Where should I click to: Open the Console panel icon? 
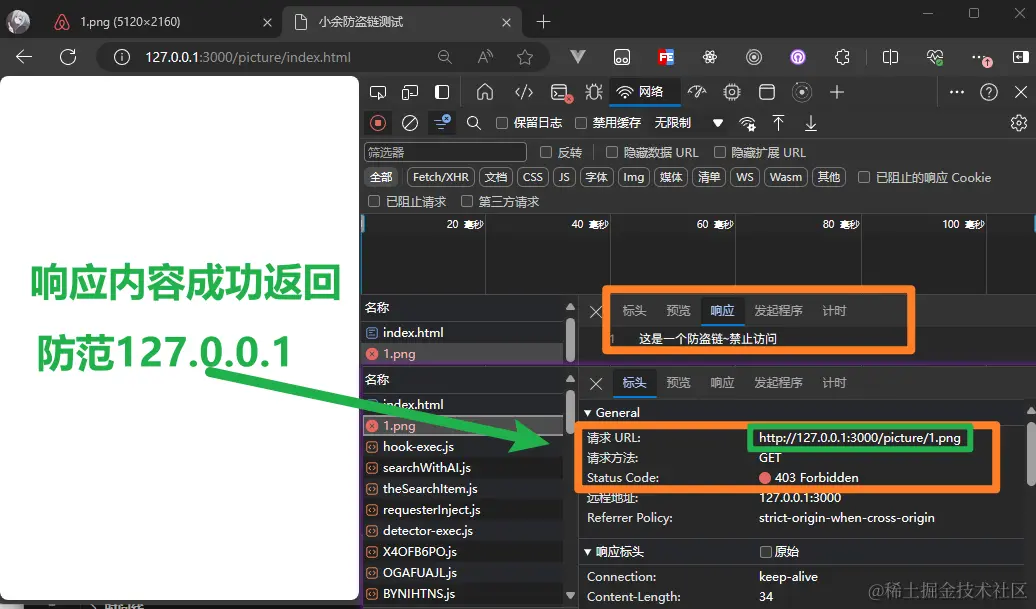click(x=561, y=93)
